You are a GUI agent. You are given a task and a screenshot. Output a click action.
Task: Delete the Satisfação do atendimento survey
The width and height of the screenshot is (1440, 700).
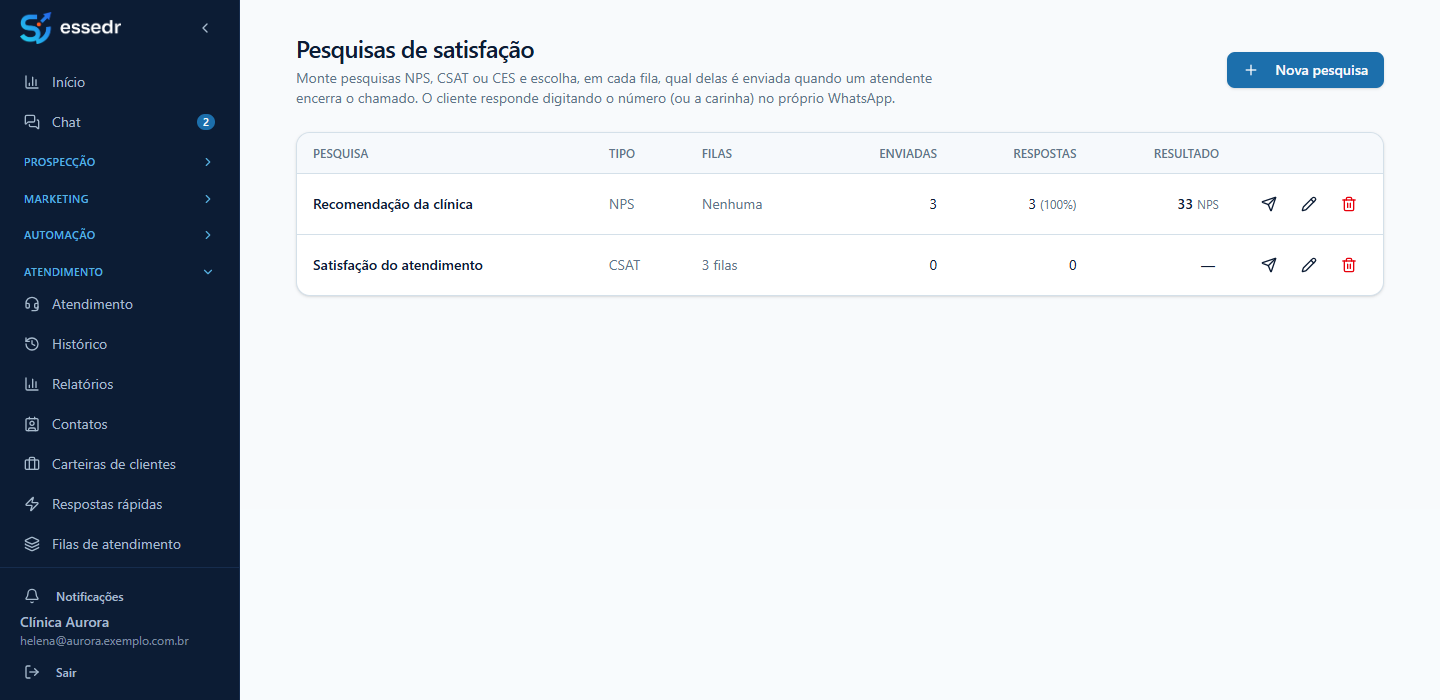tap(1349, 265)
